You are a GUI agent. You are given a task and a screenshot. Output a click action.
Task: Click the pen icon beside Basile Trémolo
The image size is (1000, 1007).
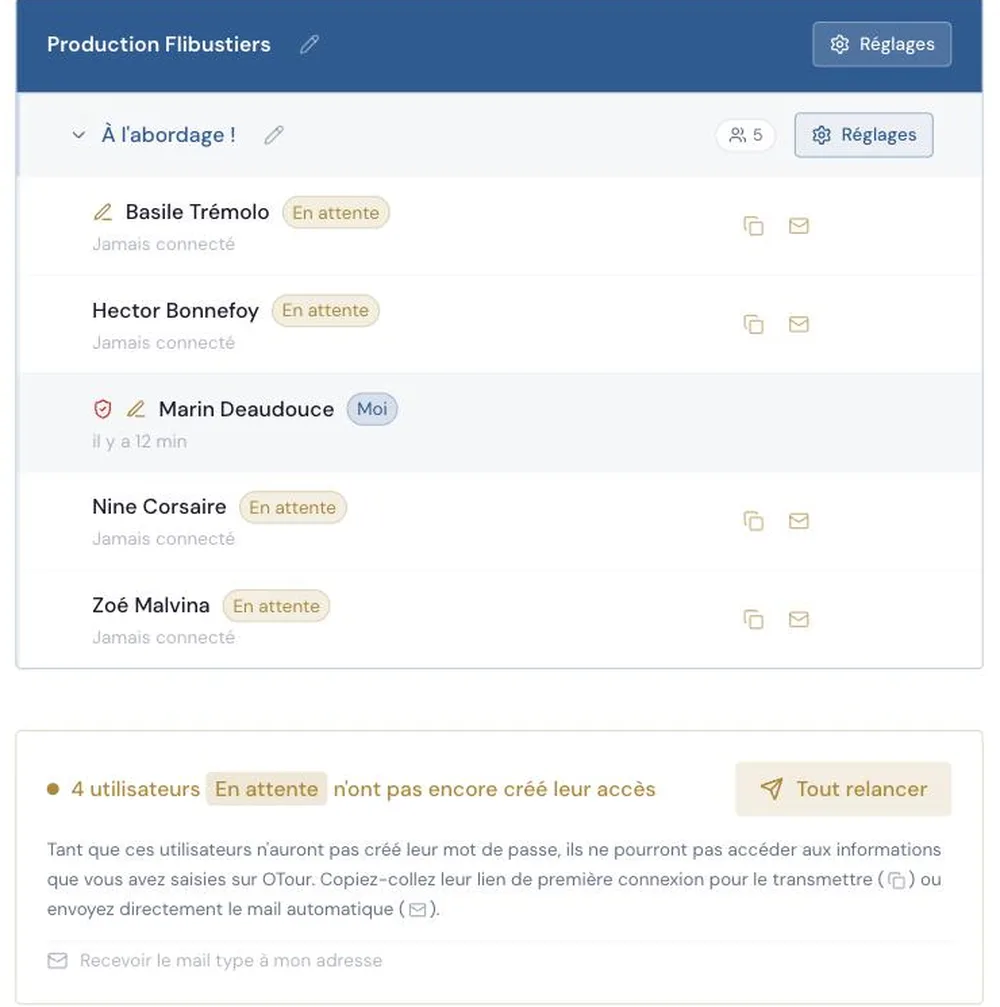click(103, 212)
